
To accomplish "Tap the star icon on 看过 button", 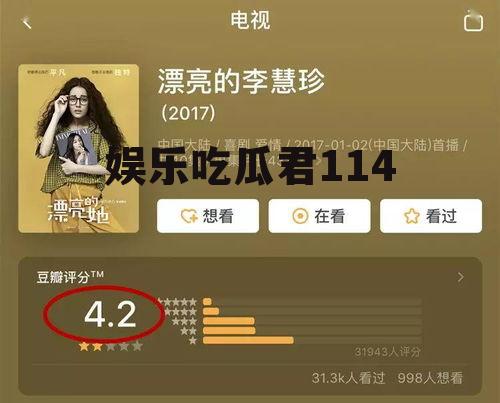I will coord(411,216).
